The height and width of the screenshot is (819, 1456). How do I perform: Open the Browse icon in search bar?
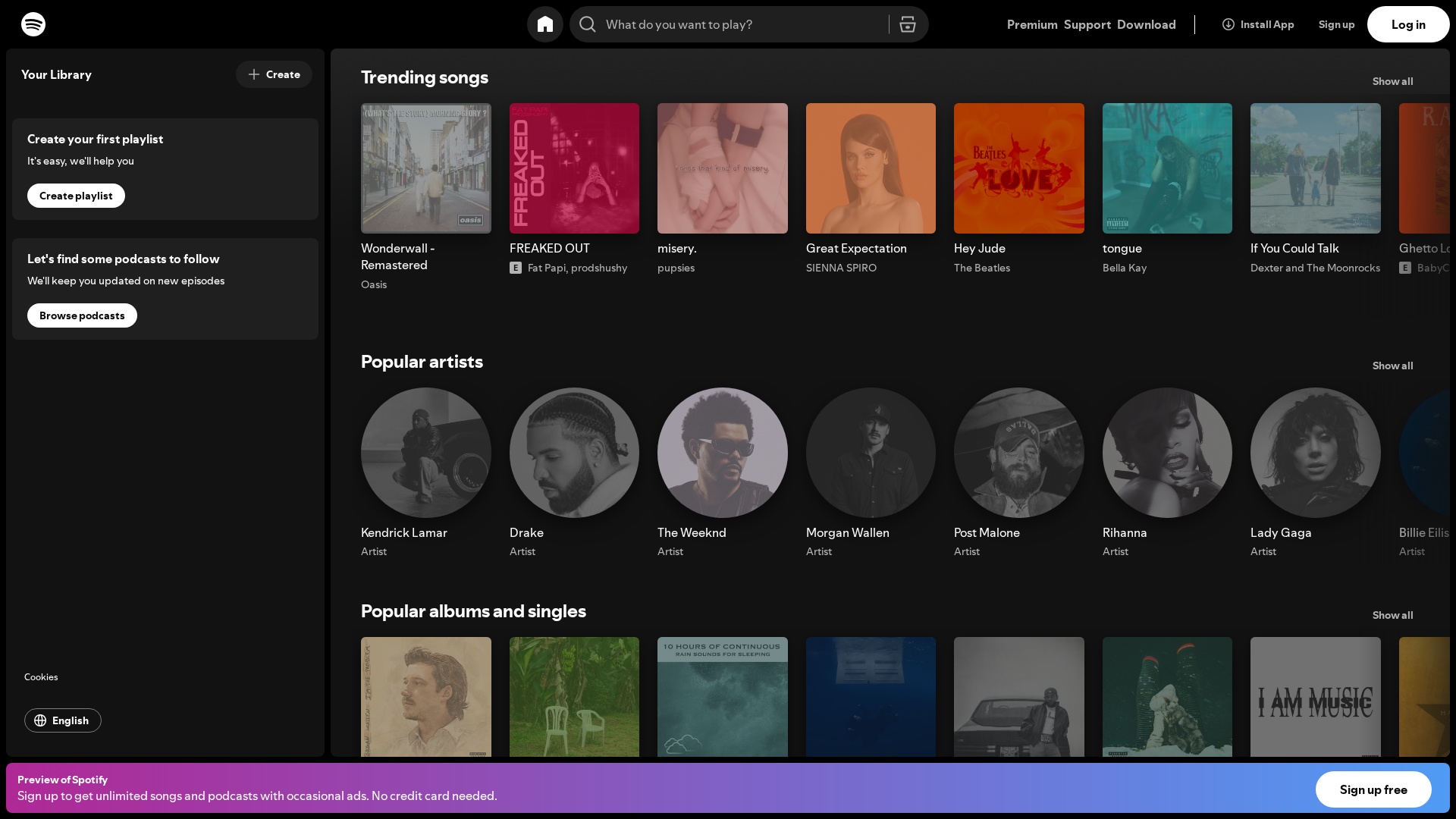click(x=908, y=24)
